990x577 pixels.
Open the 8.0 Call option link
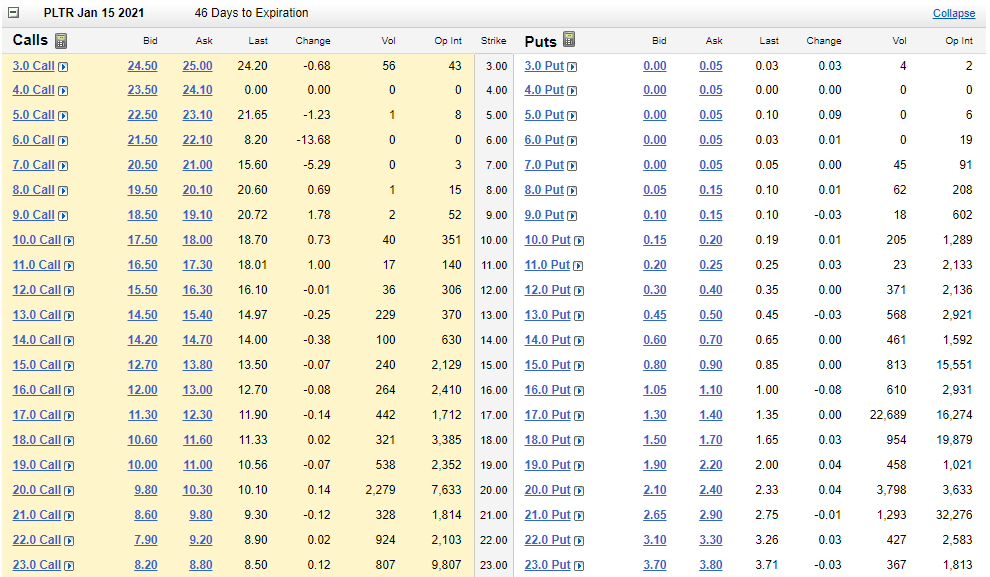coord(33,190)
